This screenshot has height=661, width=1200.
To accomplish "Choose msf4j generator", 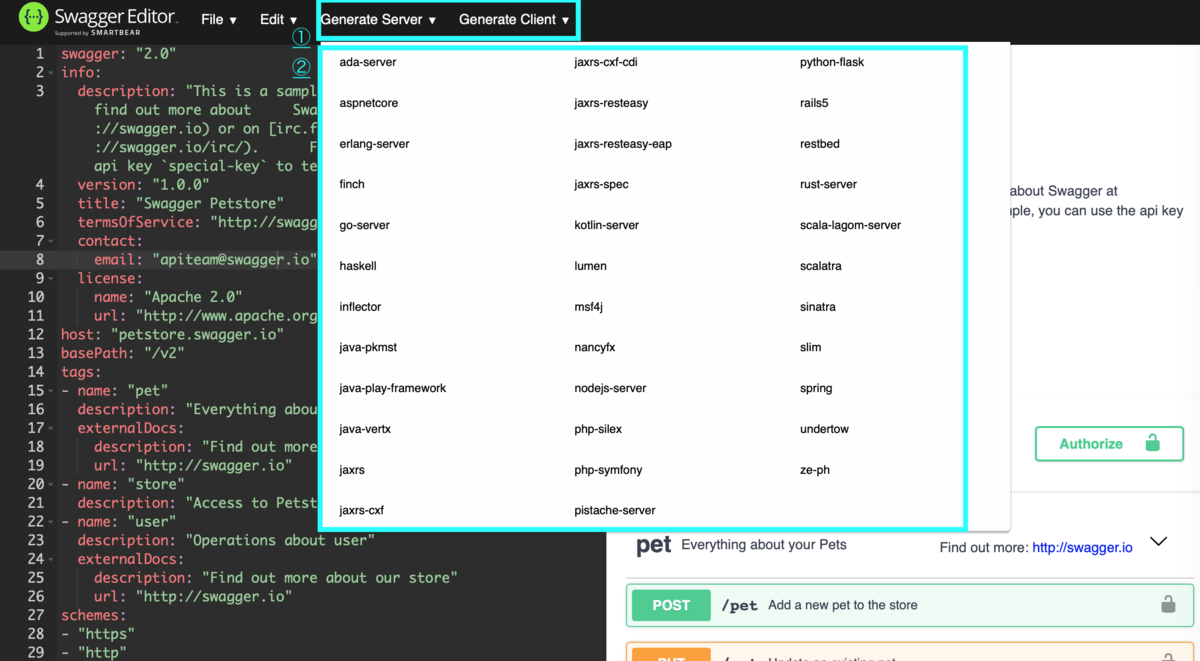I will pos(588,307).
